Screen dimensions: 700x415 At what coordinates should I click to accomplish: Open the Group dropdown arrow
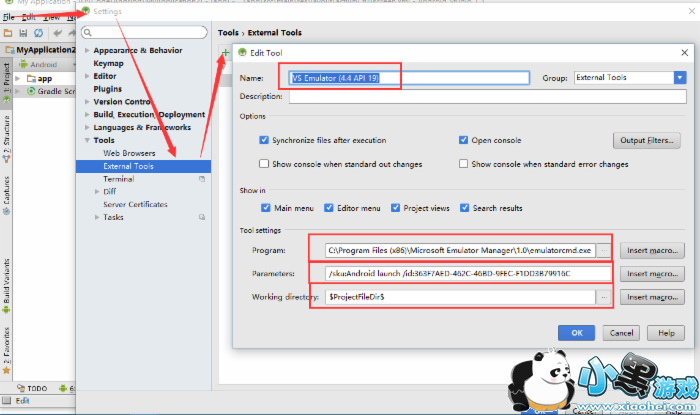pyautogui.click(x=679, y=78)
